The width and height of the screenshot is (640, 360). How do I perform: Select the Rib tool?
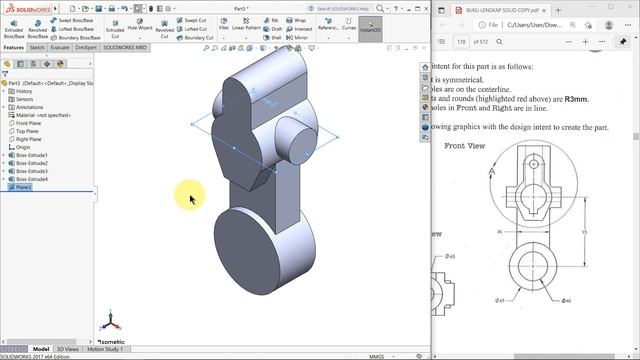pos(271,20)
